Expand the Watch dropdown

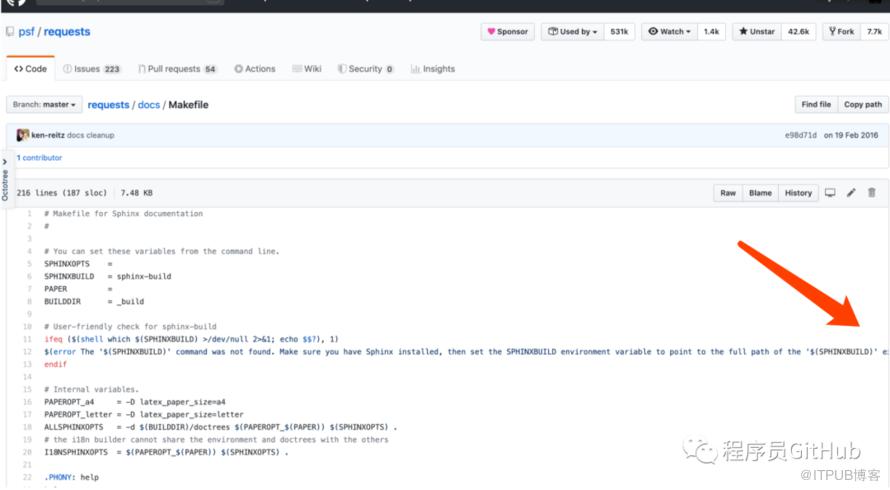pyautogui.click(x=669, y=32)
